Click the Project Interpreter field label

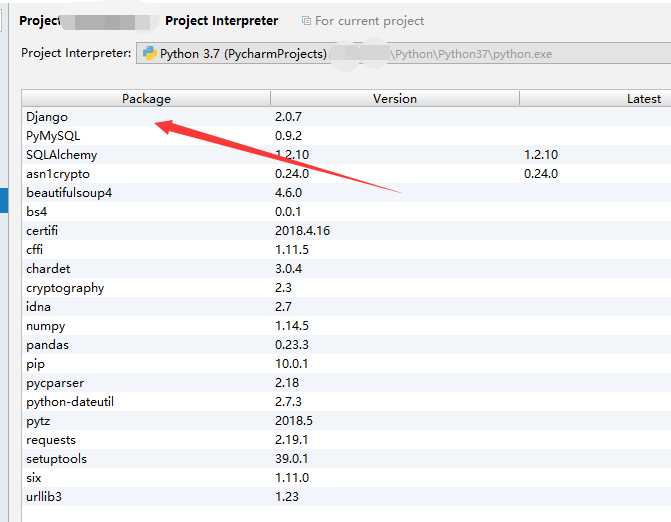76,53
